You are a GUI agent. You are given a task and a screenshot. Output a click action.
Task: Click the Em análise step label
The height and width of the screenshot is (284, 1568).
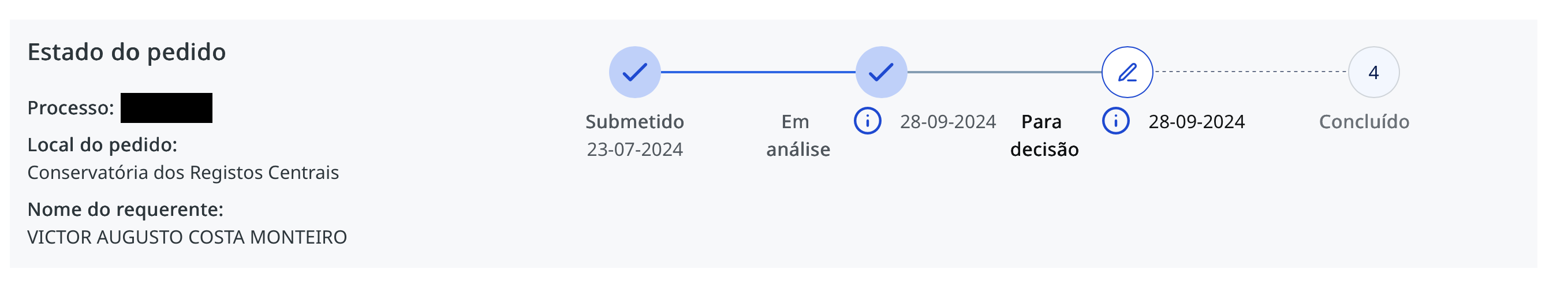797,135
